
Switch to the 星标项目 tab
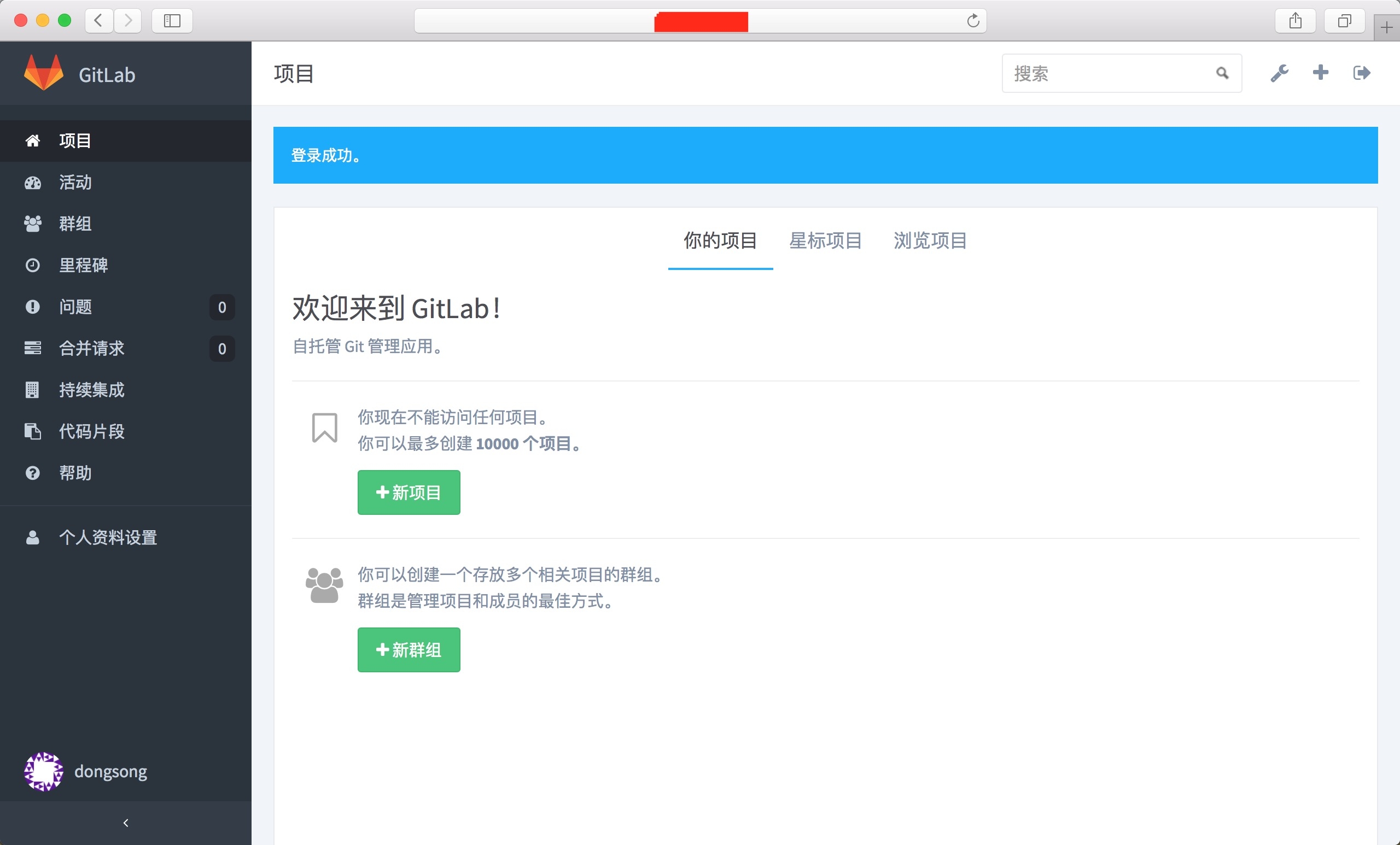click(x=825, y=241)
